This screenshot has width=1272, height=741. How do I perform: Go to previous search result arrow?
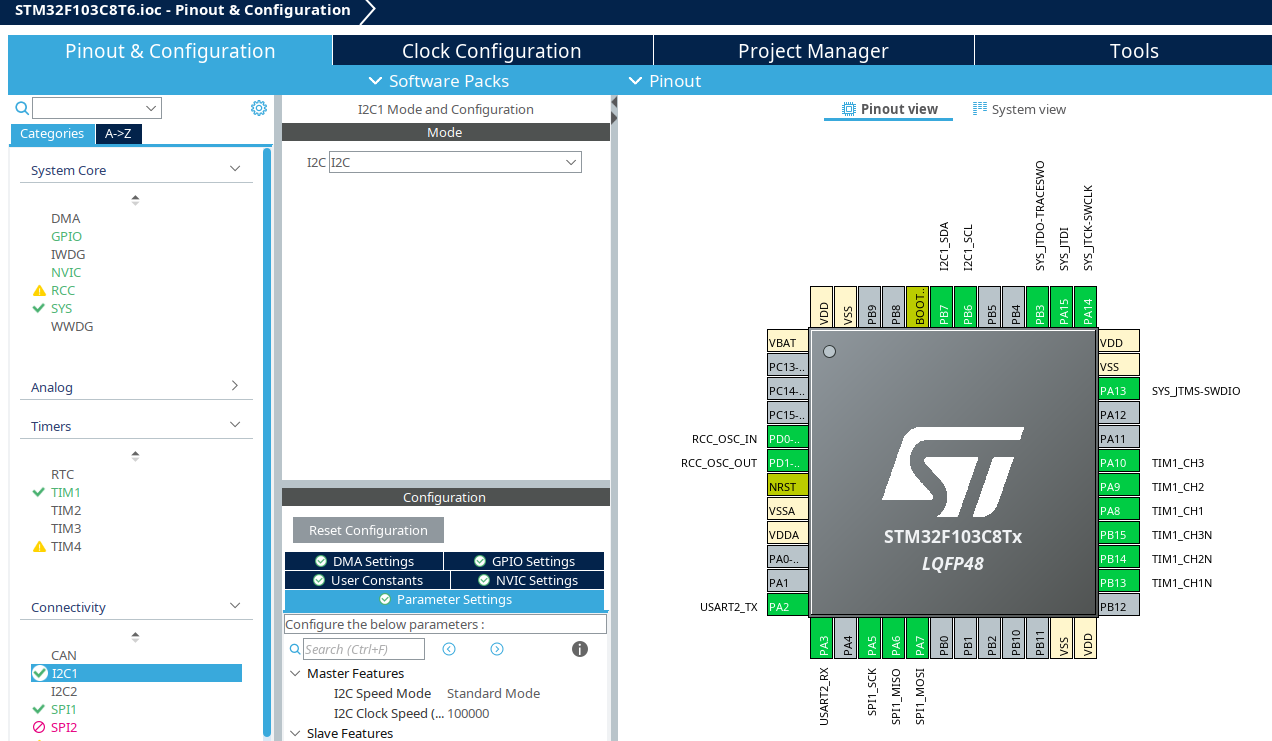click(449, 649)
